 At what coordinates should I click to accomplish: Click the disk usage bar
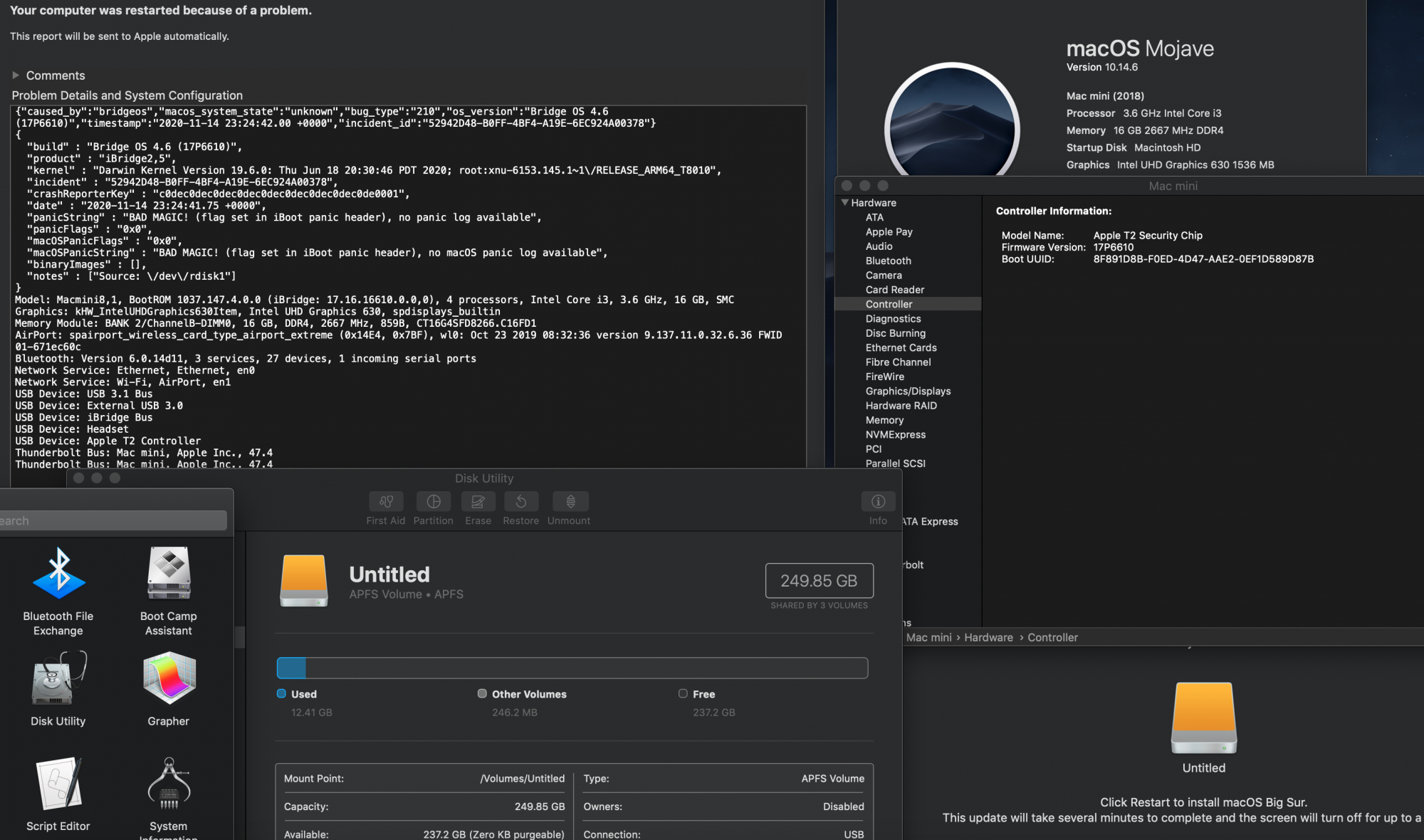tap(572, 668)
